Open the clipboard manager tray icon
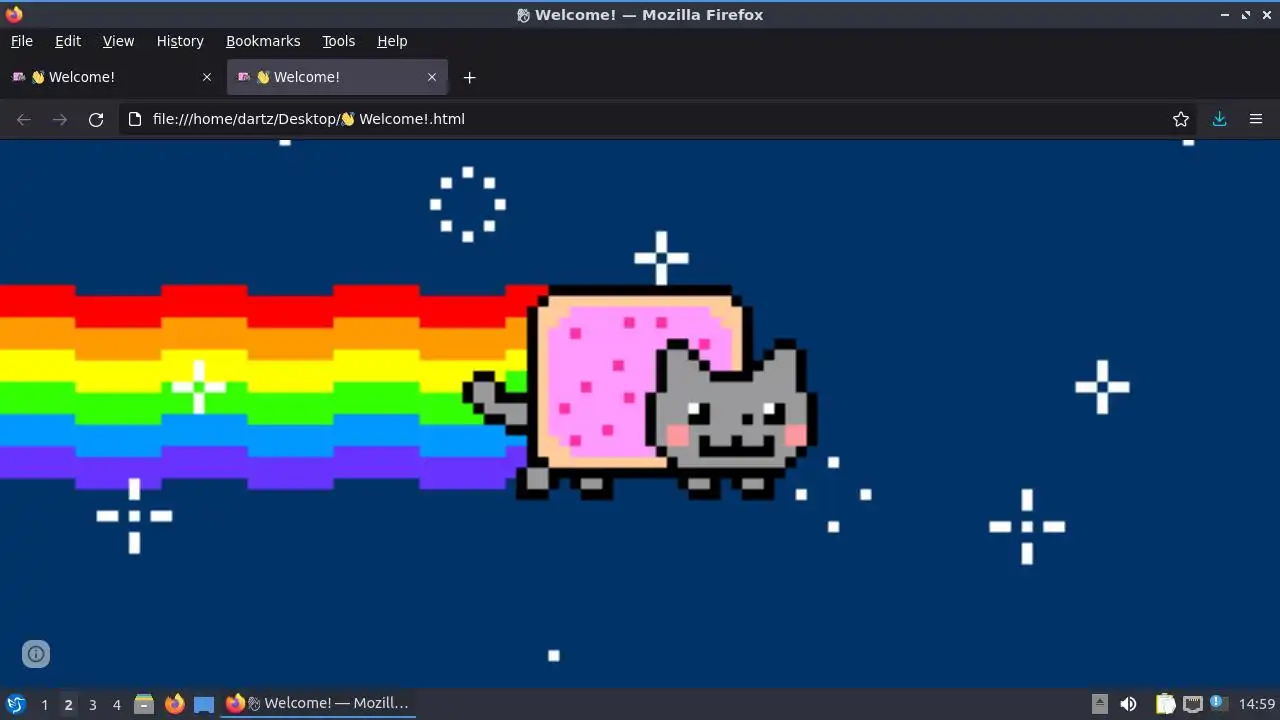The width and height of the screenshot is (1280, 720). click(x=1165, y=704)
